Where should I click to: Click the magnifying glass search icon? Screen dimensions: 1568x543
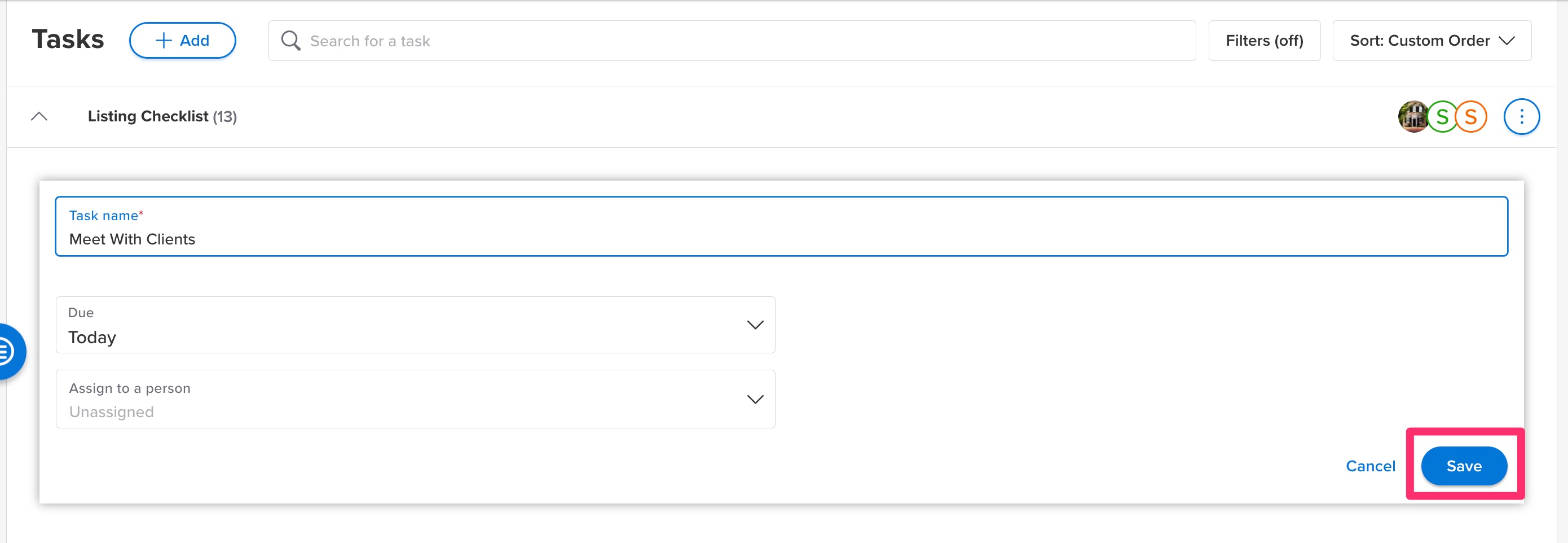point(290,40)
